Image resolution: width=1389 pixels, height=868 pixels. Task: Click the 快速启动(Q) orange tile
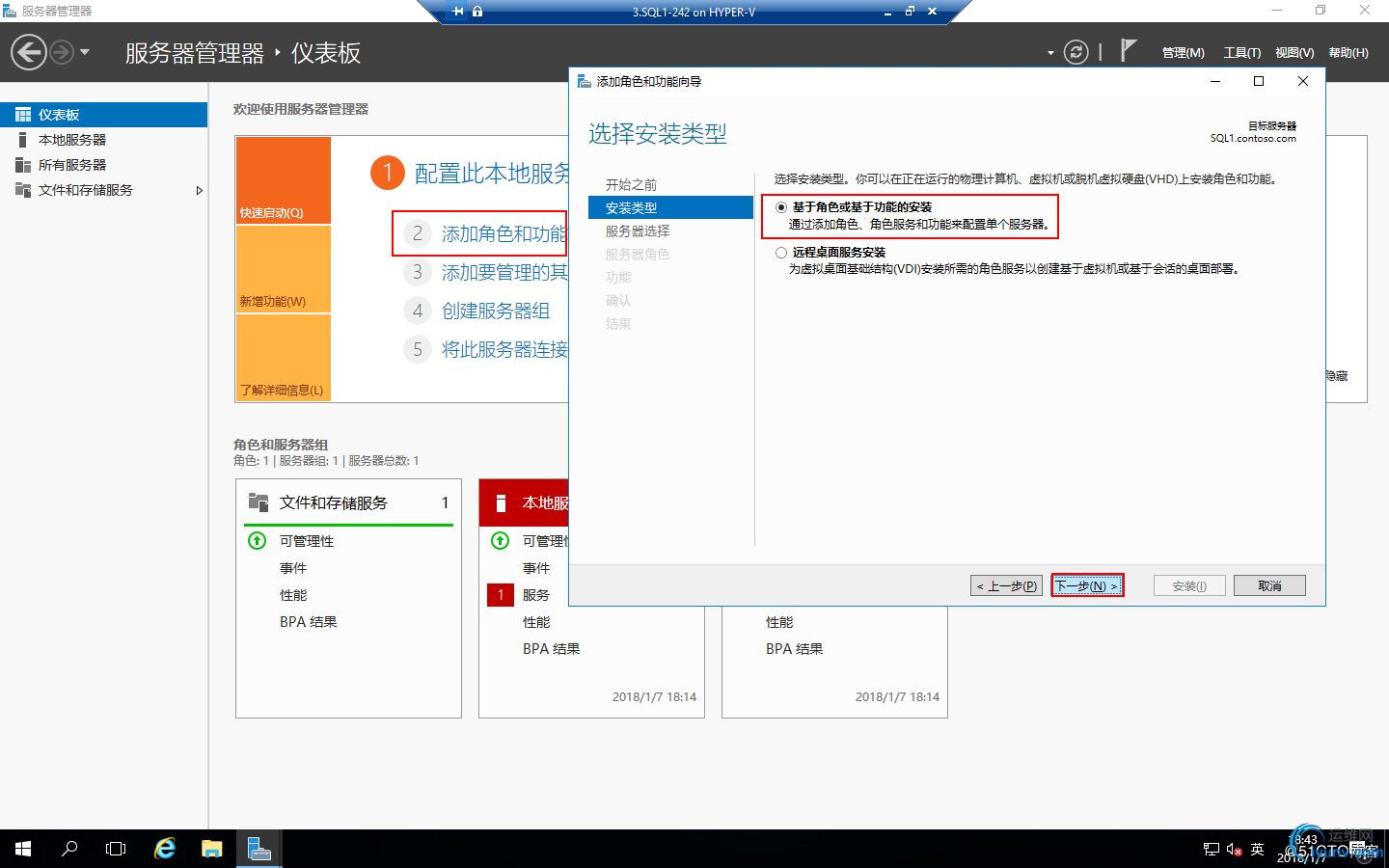[284, 180]
